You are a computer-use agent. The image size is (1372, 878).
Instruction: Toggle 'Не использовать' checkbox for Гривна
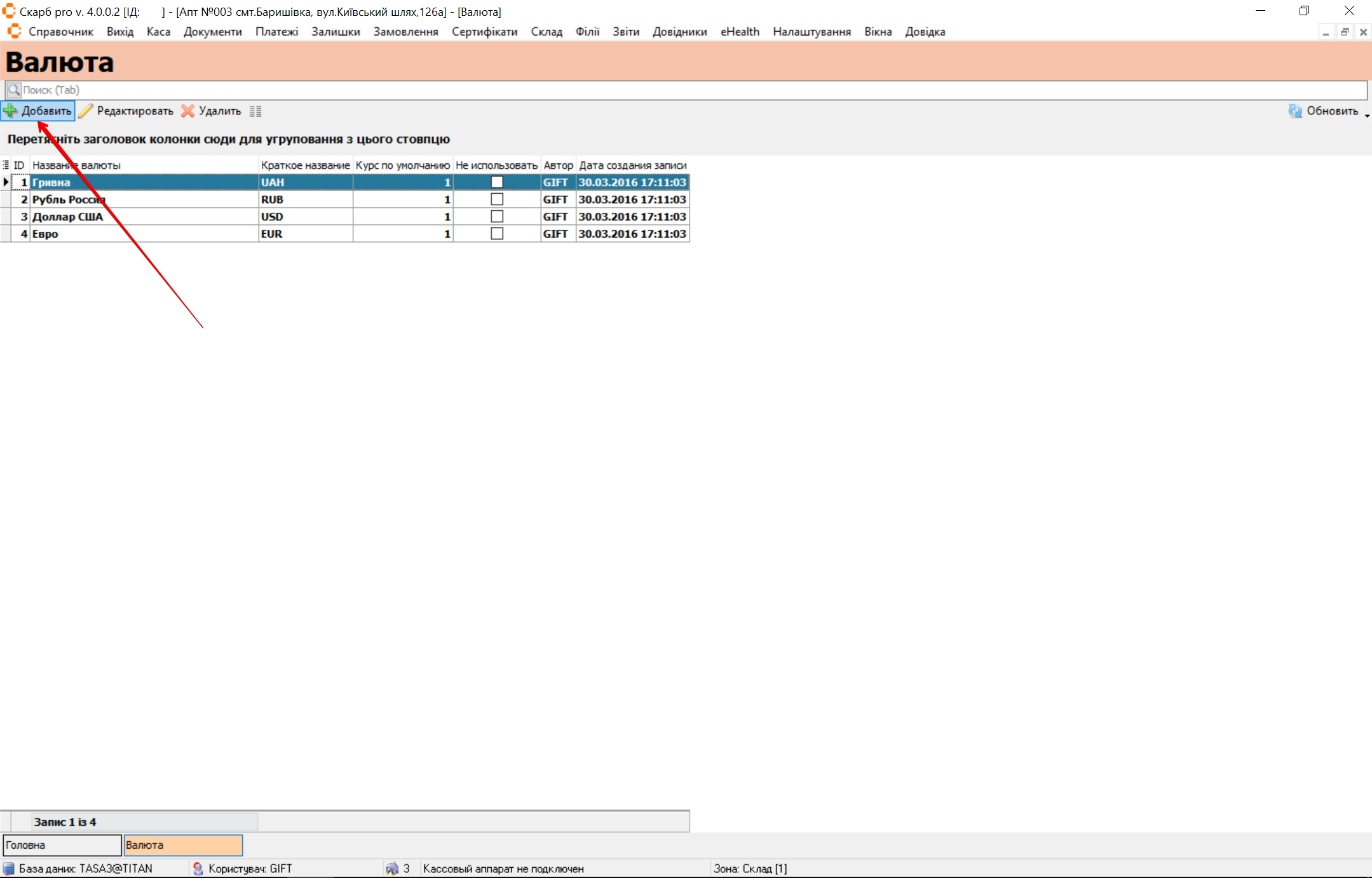497,182
